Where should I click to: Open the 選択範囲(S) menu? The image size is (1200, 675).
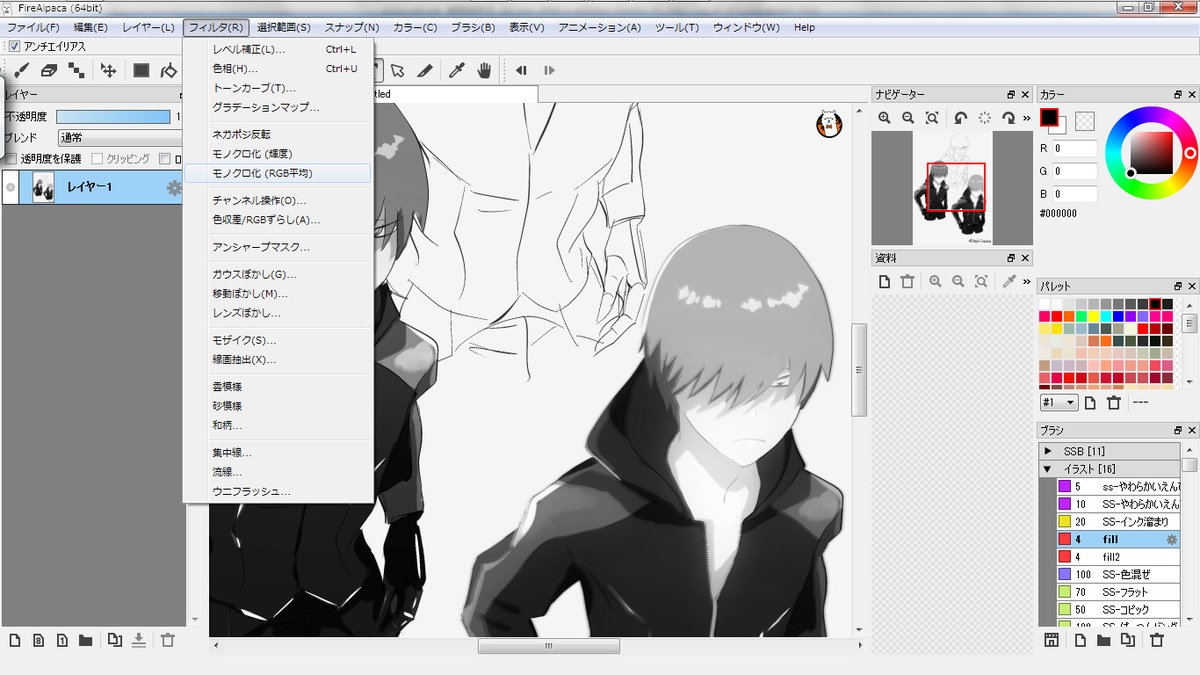pos(283,27)
